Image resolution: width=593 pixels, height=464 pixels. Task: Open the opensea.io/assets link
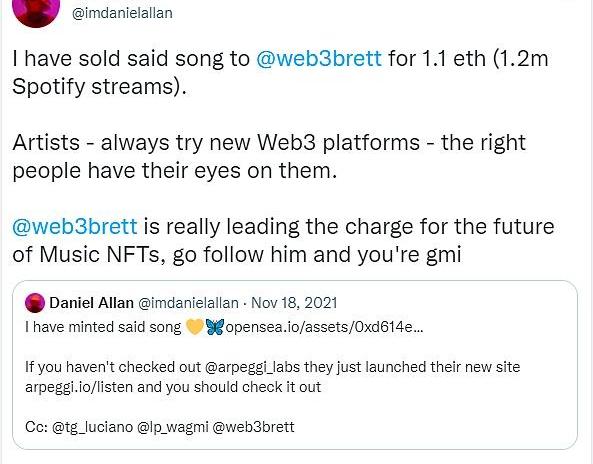click(324, 327)
